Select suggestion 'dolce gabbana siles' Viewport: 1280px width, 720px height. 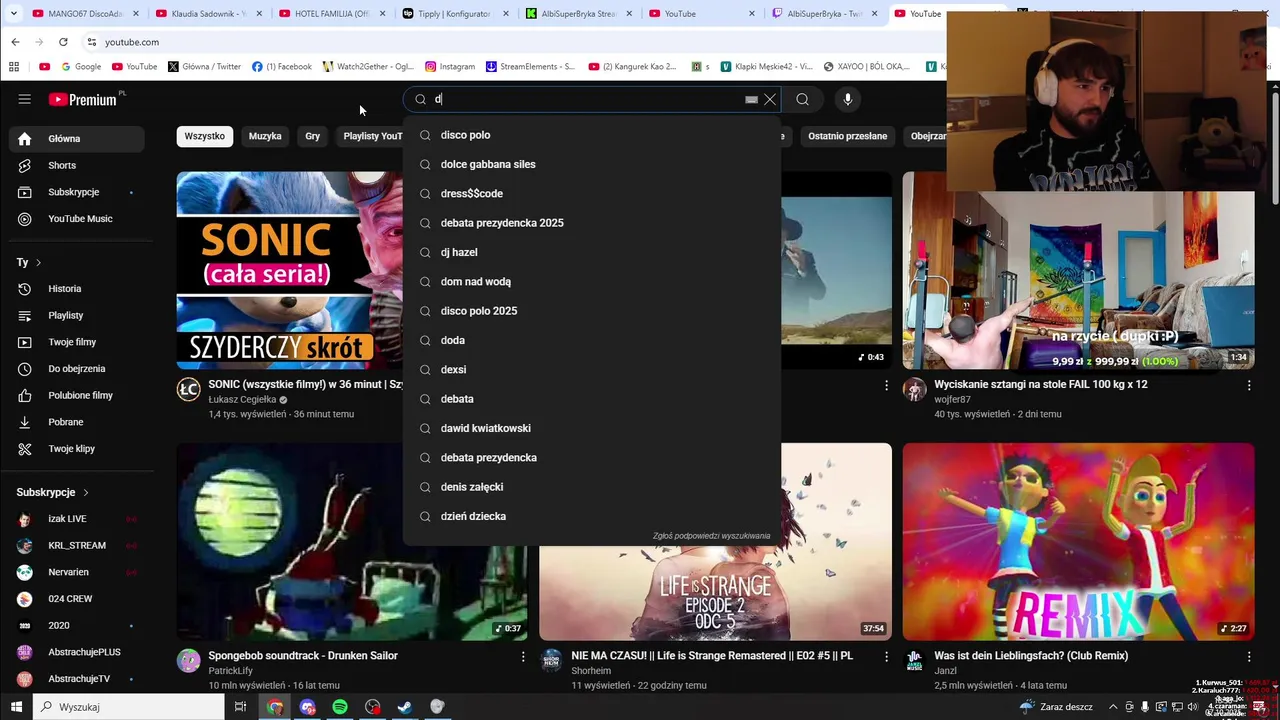[x=592, y=164]
